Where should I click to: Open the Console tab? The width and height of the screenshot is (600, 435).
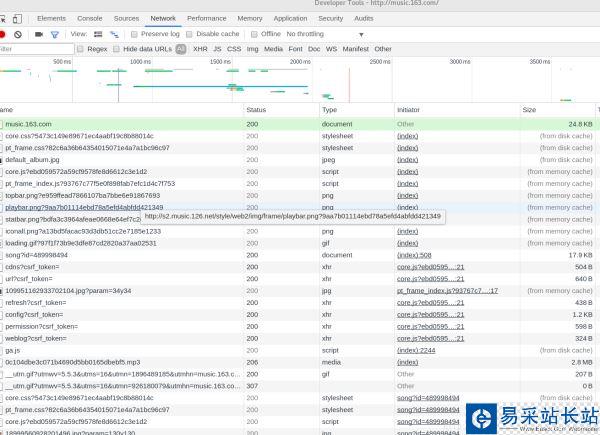(90, 18)
